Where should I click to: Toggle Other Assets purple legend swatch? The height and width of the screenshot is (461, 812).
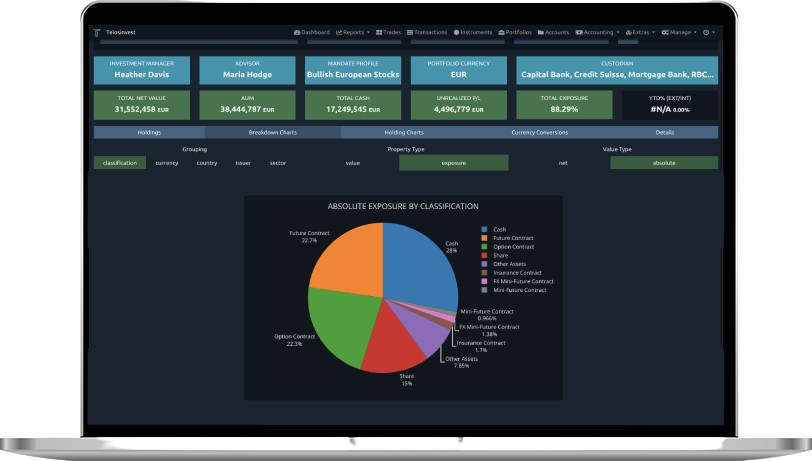(x=484, y=264)
